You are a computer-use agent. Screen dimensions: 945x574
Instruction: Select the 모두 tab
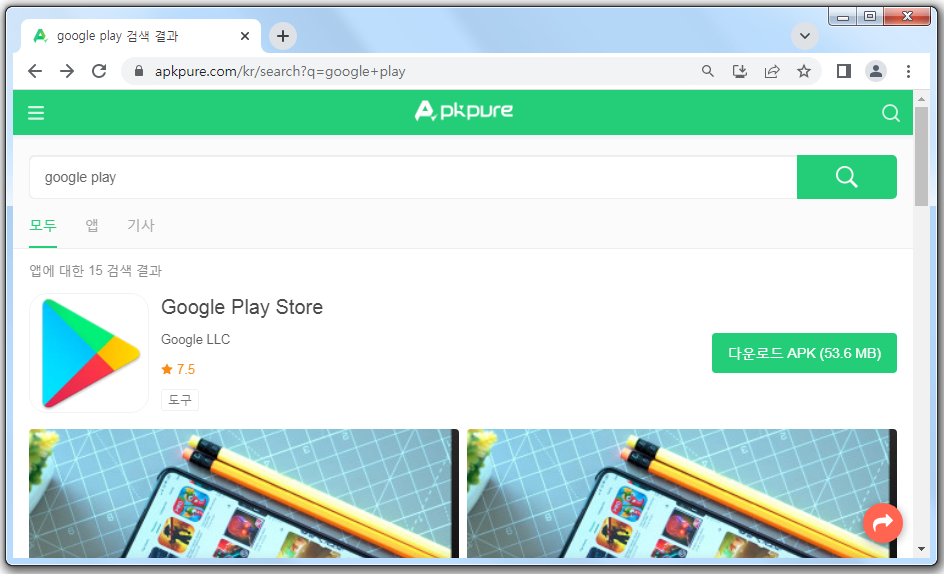43,226
